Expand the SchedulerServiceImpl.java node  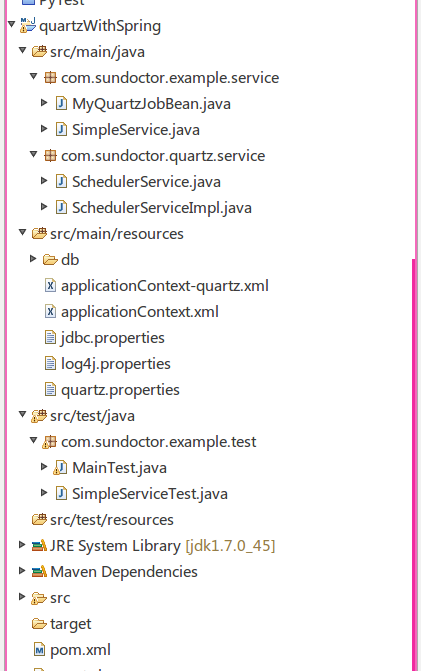(x=44, y=207)
